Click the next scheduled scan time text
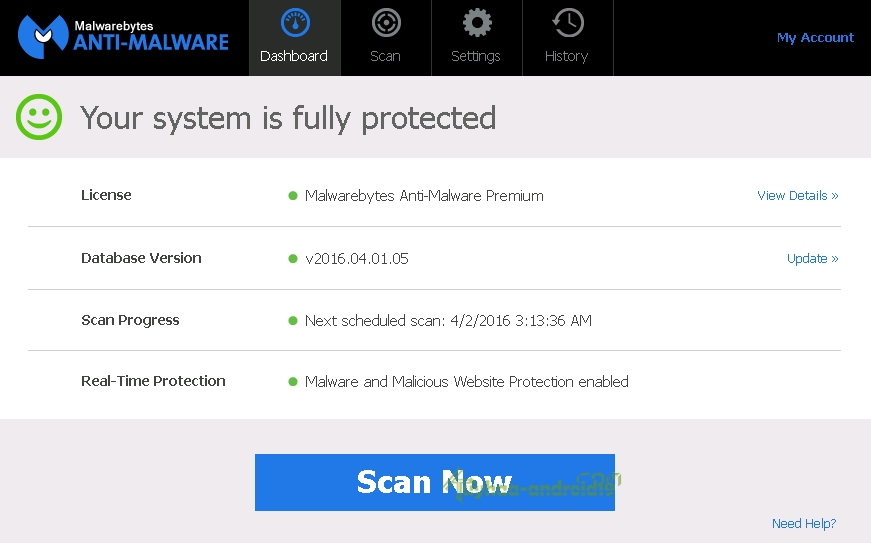 click(448, 320)
